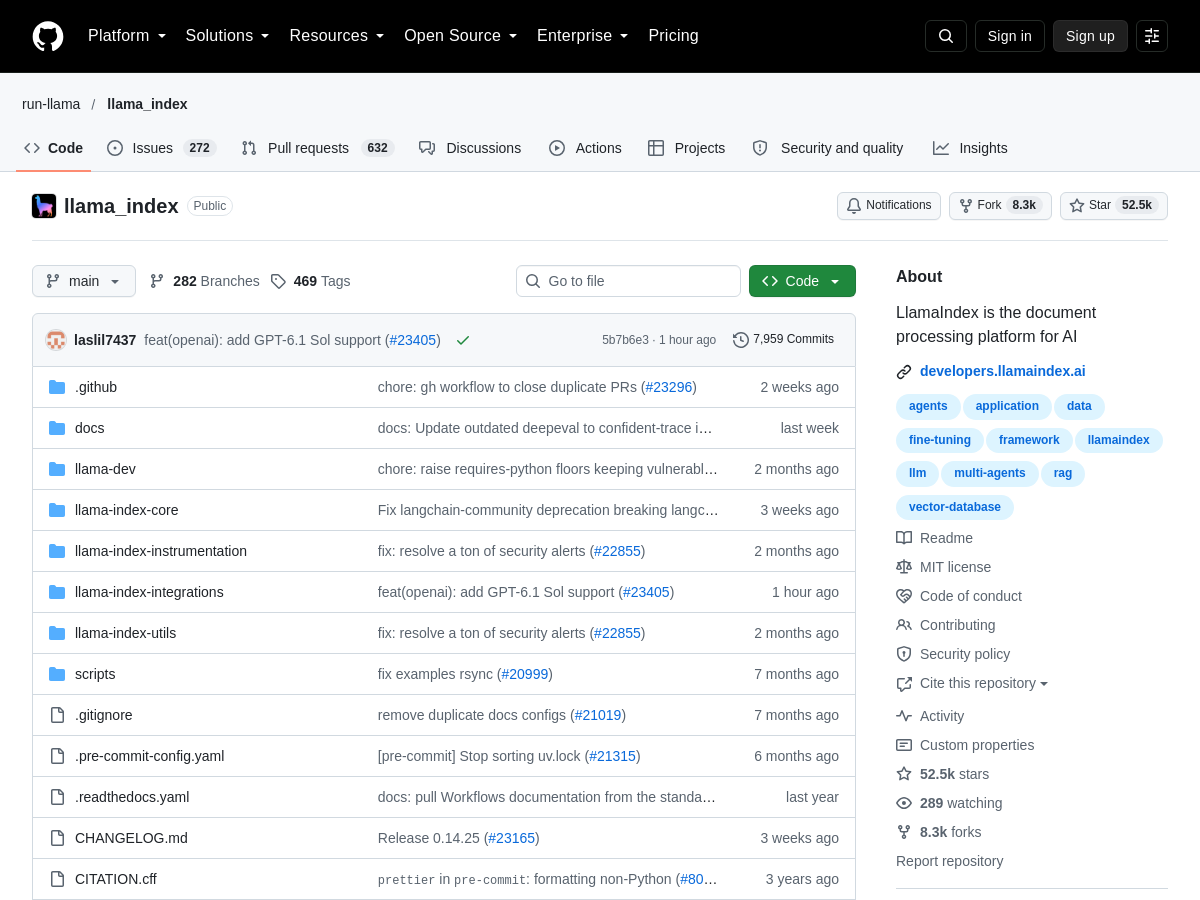This screenshot has width=1200, height=900.
Task: Open the CHANGELOG.md file icon
Action: click(57, 838)
